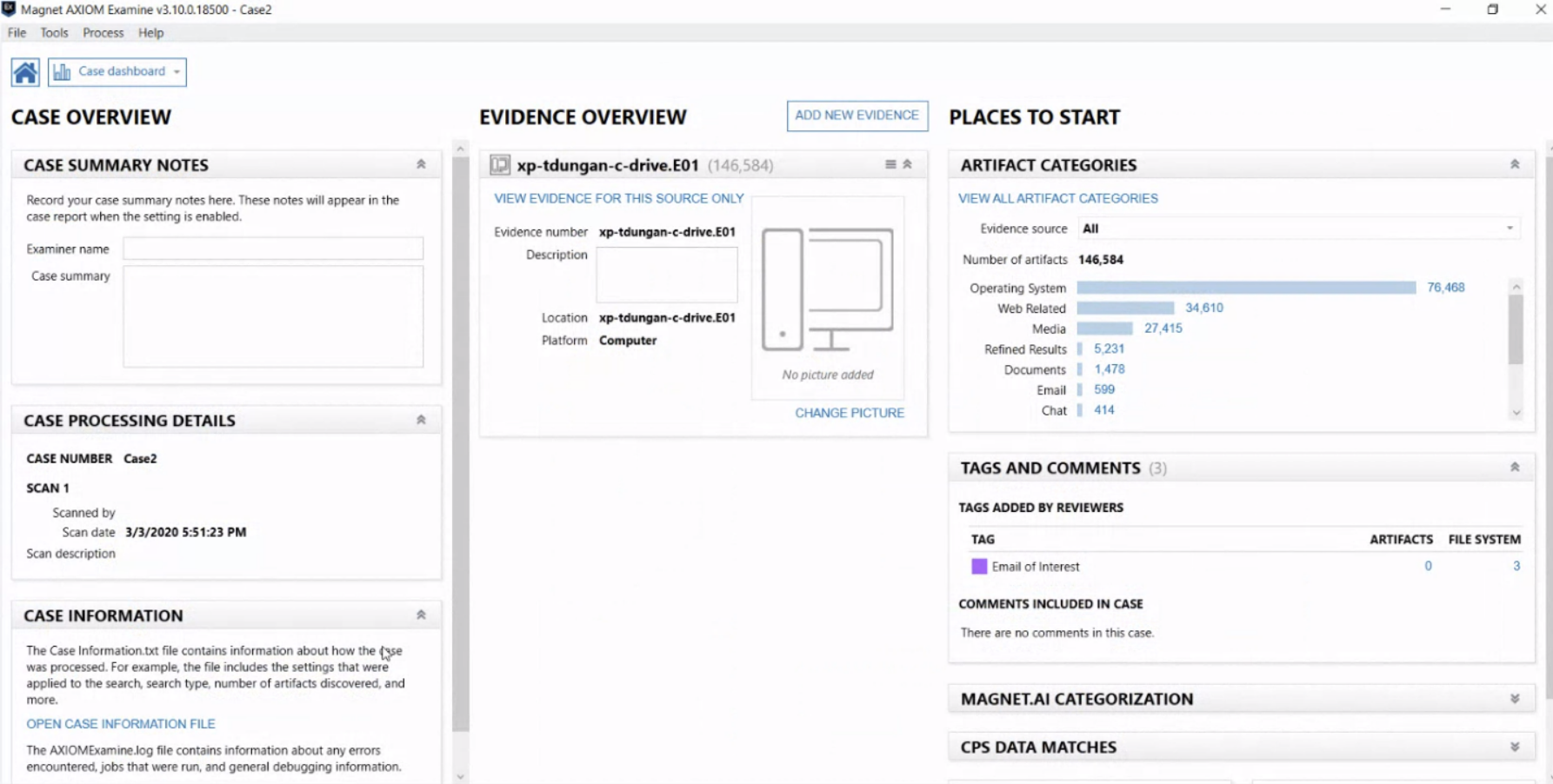Click the evidence source computer icon in header

tap(500, 164)
